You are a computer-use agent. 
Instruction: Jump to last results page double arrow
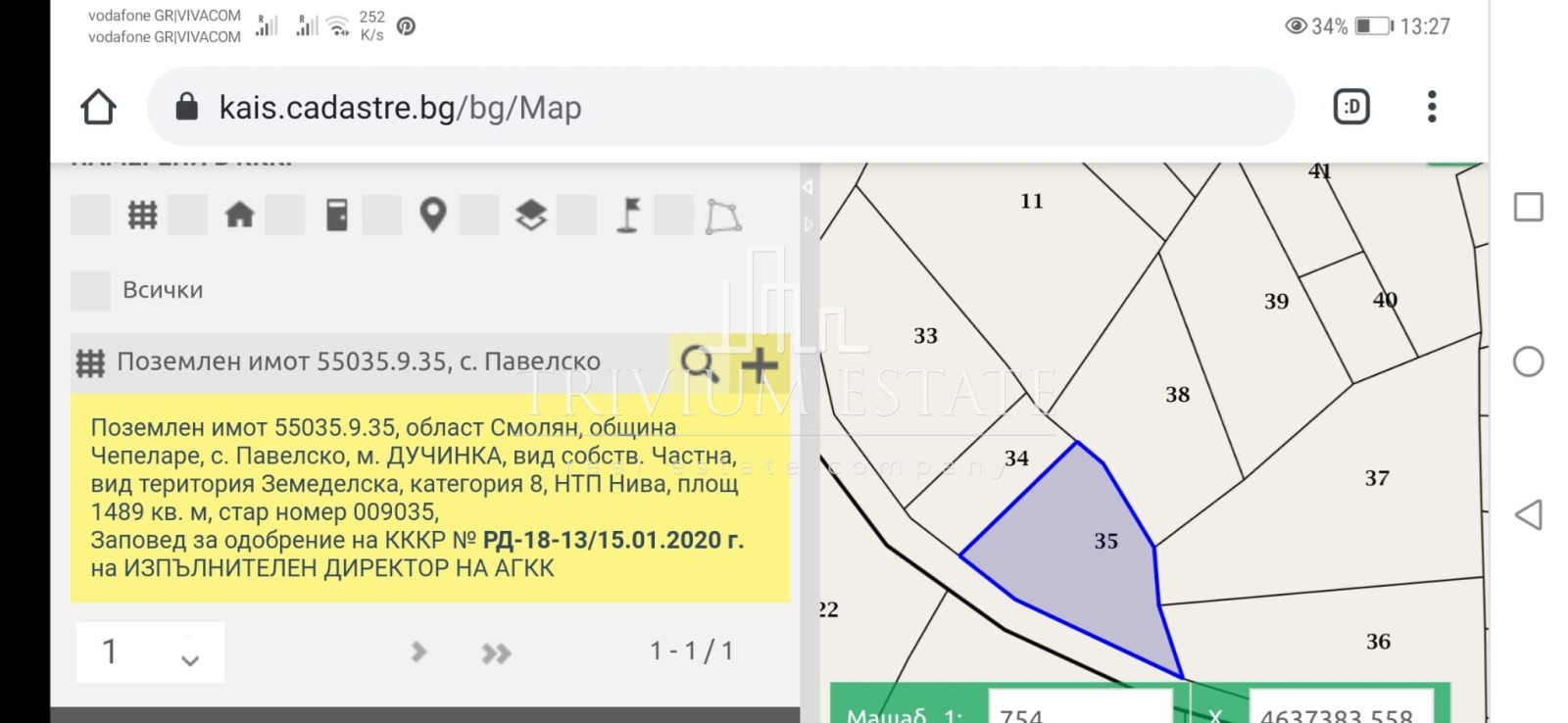[496, 653]
